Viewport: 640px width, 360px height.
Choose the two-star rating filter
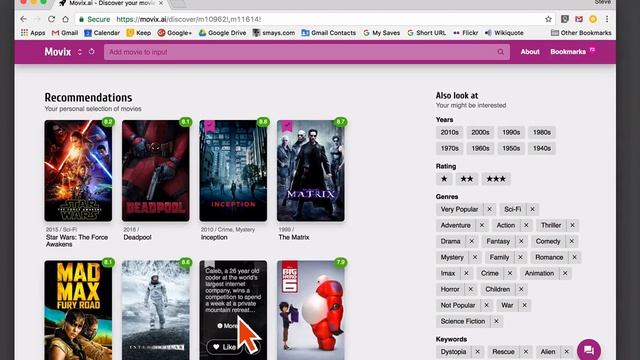(x=467, y=179)
